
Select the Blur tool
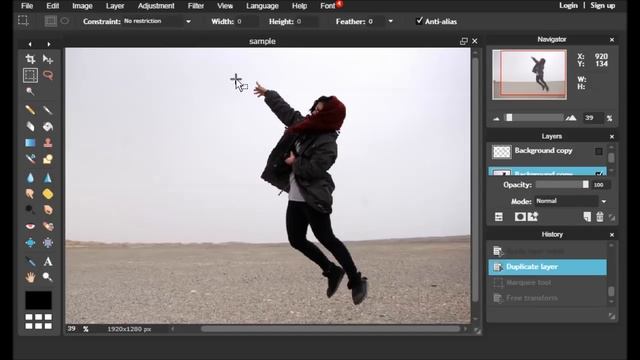click(30, 178)
